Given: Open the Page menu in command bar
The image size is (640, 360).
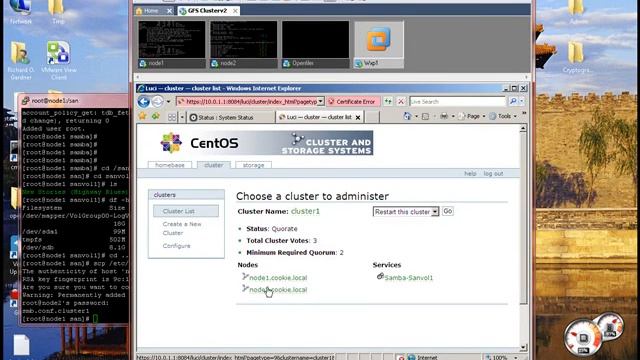Looking at the screenshot, I should [472, 116].
